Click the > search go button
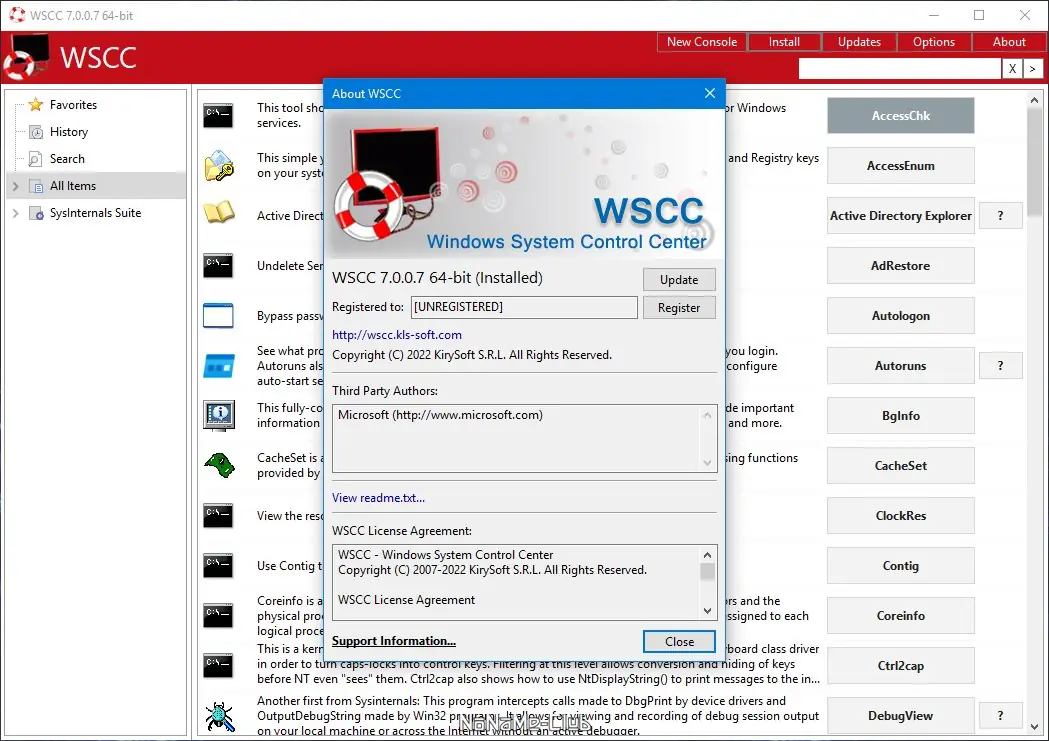Viewport: 1049px width, 741px height. (x=1033, y=68)
